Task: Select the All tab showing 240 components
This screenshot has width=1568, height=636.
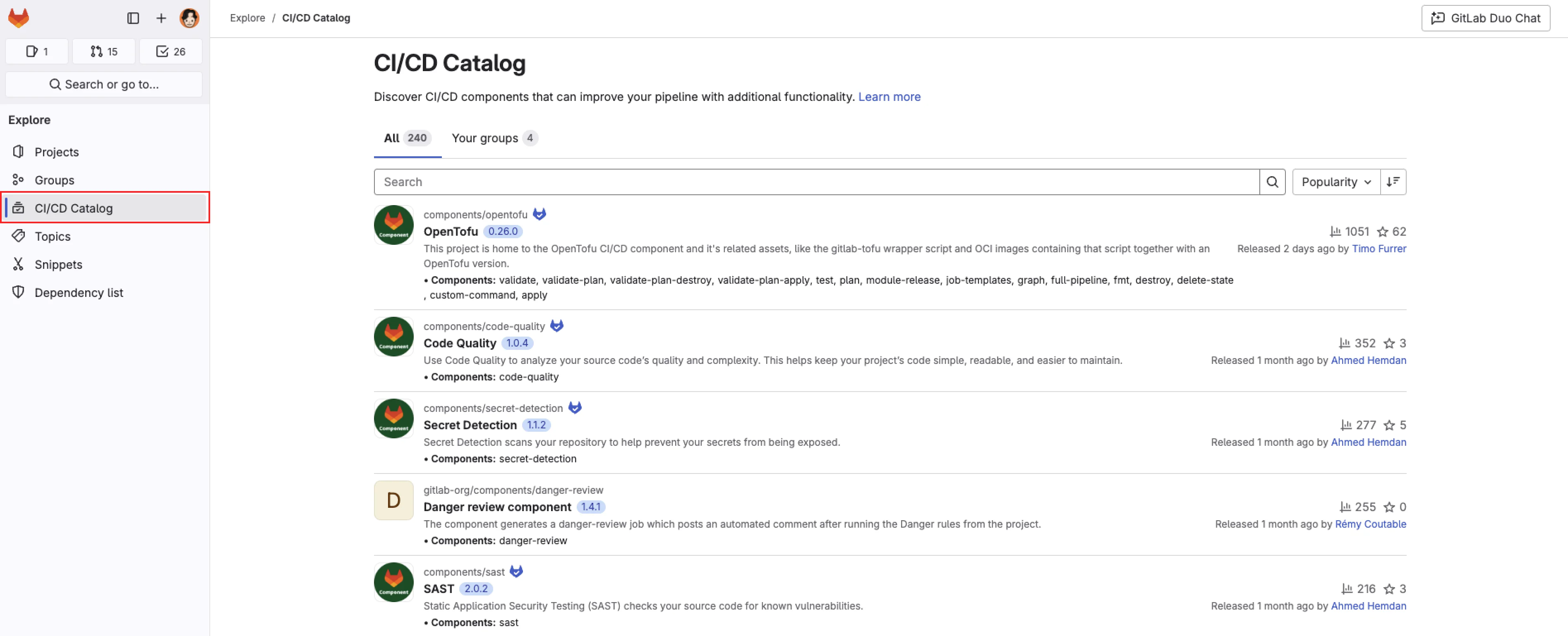Action: click(407, 138)
